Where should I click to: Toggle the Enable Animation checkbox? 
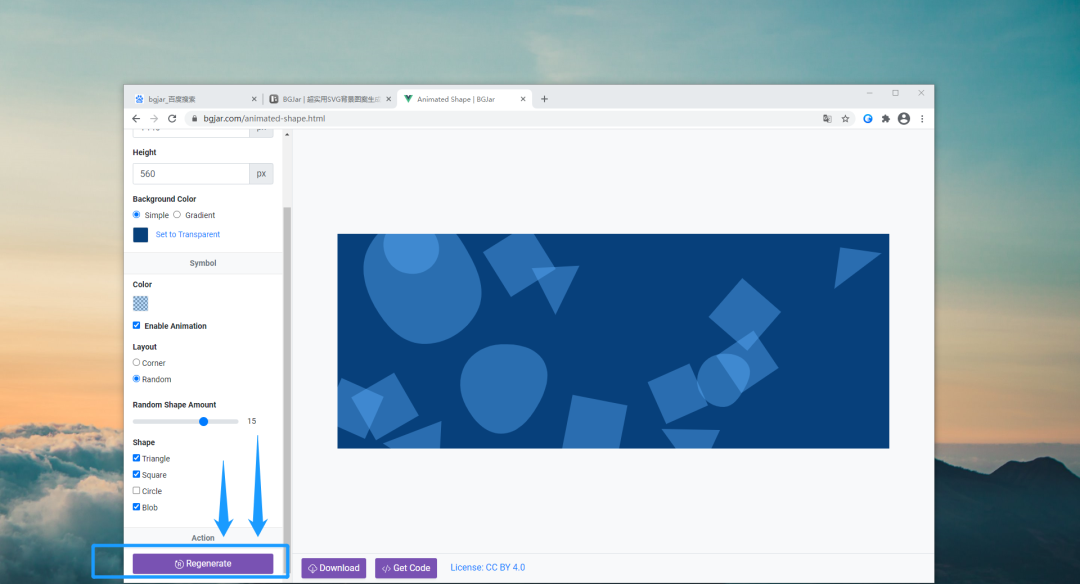[x=137, y=326]
